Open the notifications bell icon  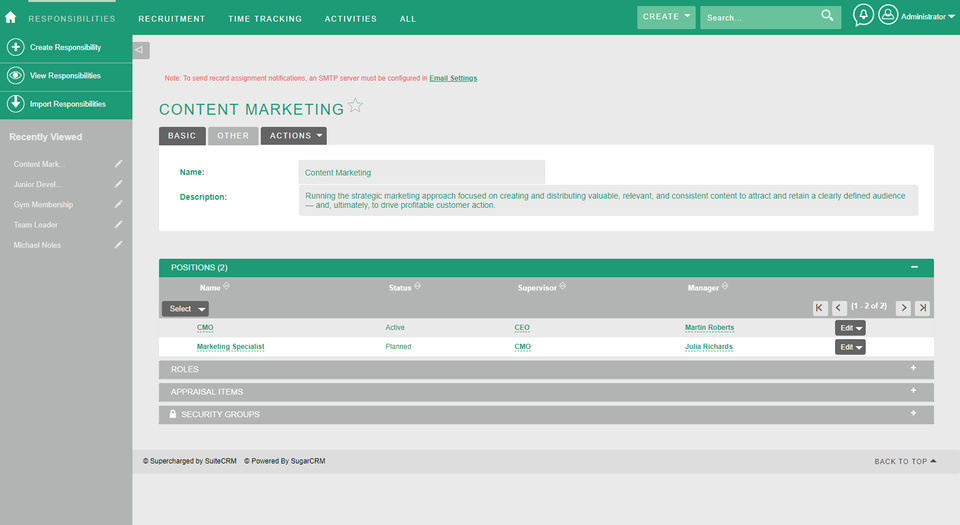pos(863,16)
